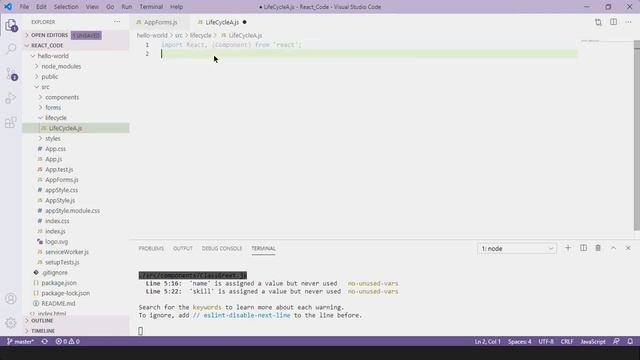This screenshot has width=640, height=360.
Task: Expand the styles folder
Action: (x=76, y=138)
